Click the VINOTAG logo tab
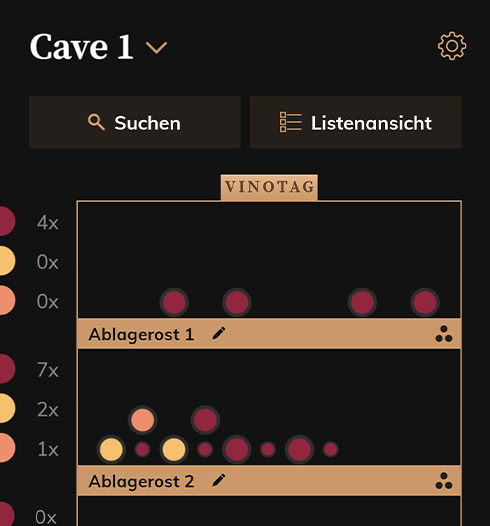Viewport: 490px width, 526px height. click(x=269, y=187)
